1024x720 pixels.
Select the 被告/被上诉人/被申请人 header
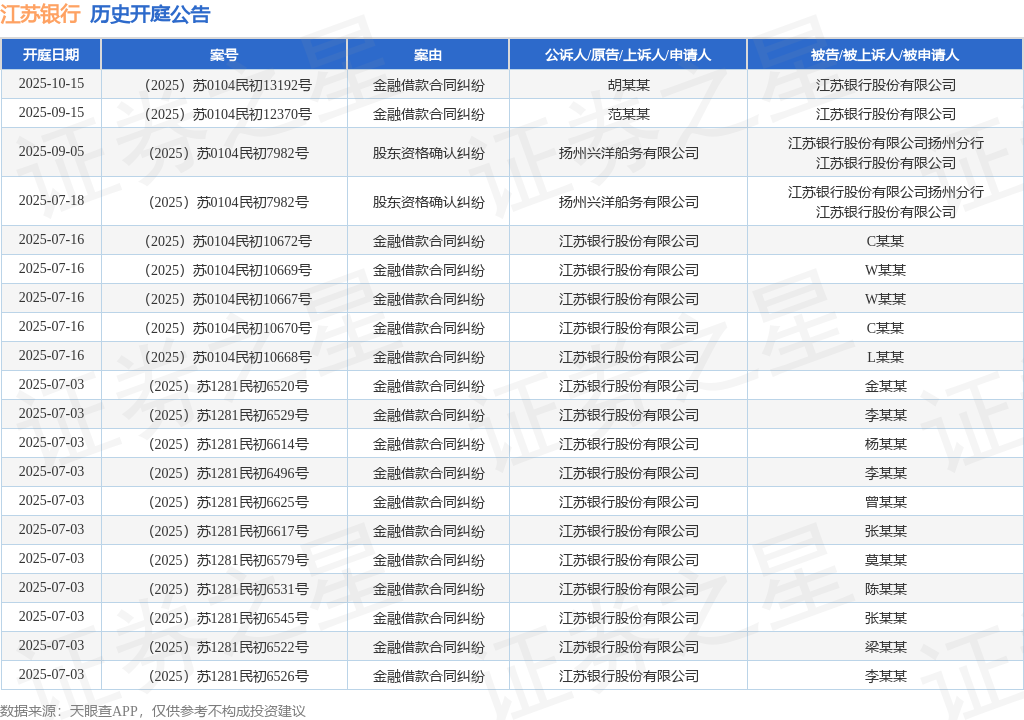tap(885, 55)
